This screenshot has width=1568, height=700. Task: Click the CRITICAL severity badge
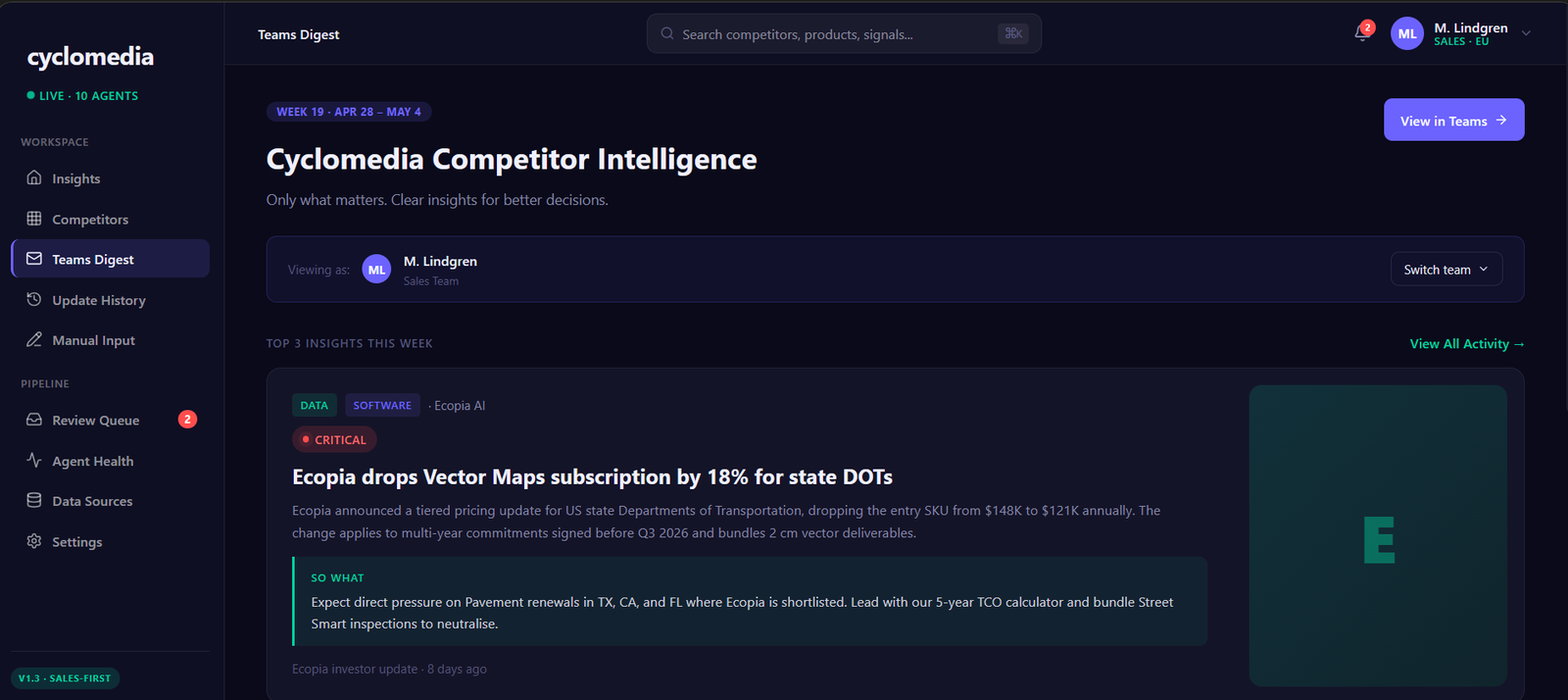tap(334, 439)
